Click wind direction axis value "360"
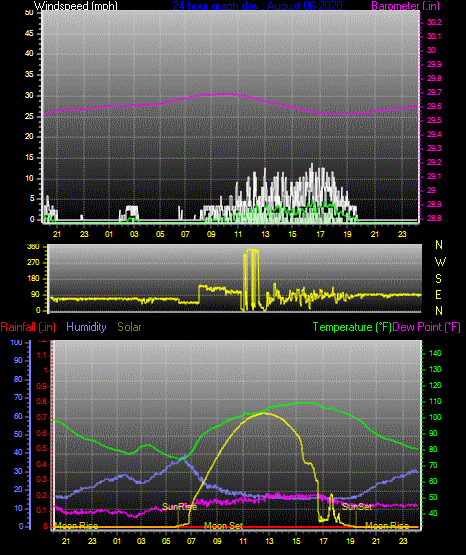Image resolution: width=466 pixels, height=555 pixels. click(33, 247)
